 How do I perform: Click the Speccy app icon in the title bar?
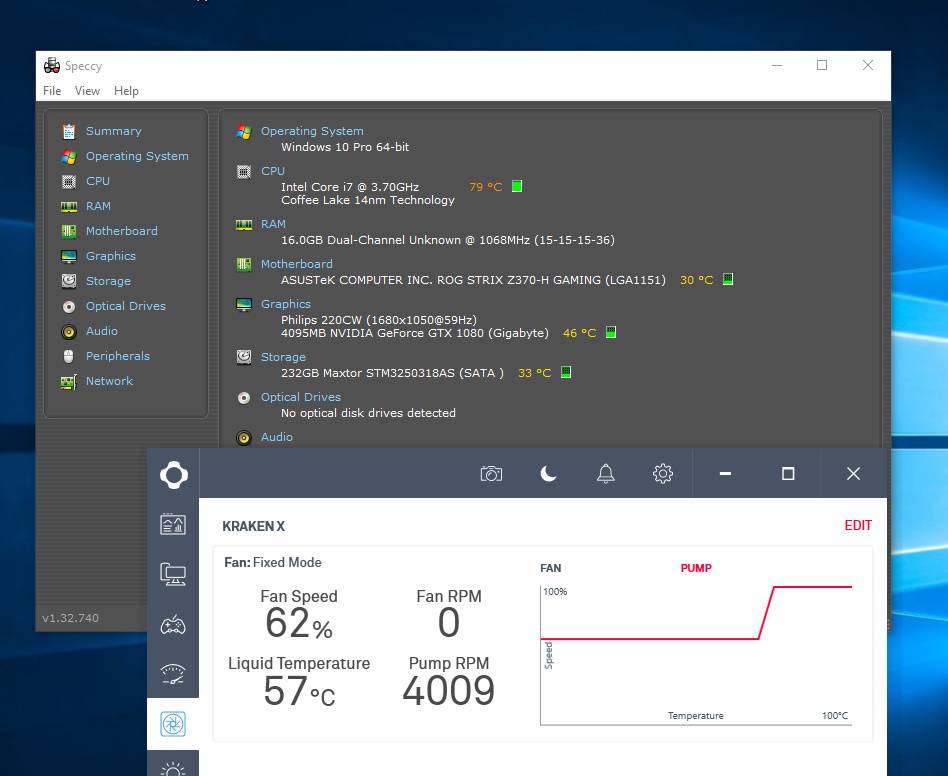[x=52, y=65]
